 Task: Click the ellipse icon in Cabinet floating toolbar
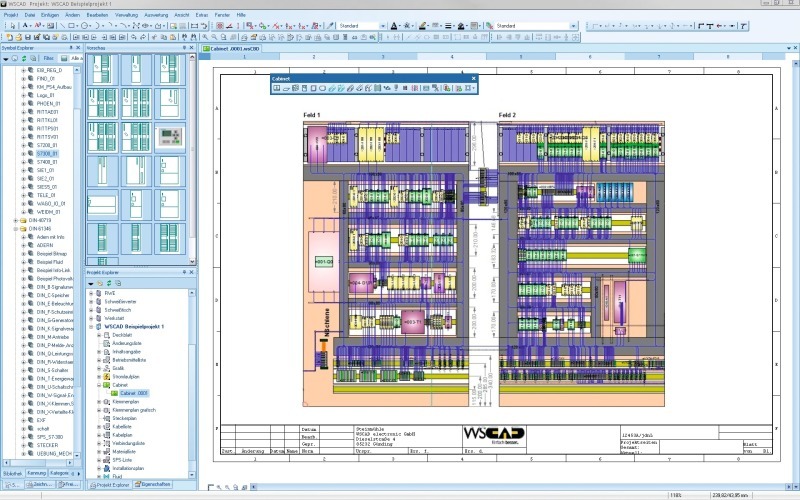click(322, 88)
